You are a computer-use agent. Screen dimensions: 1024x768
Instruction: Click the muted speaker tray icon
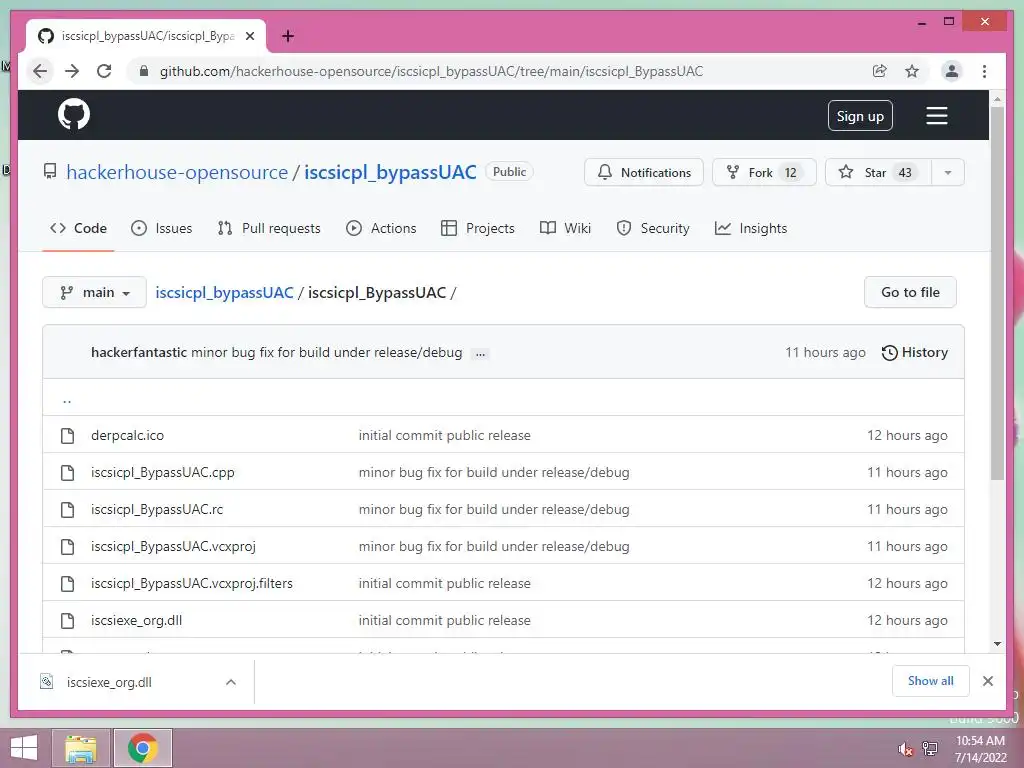[x=905, y=749]
